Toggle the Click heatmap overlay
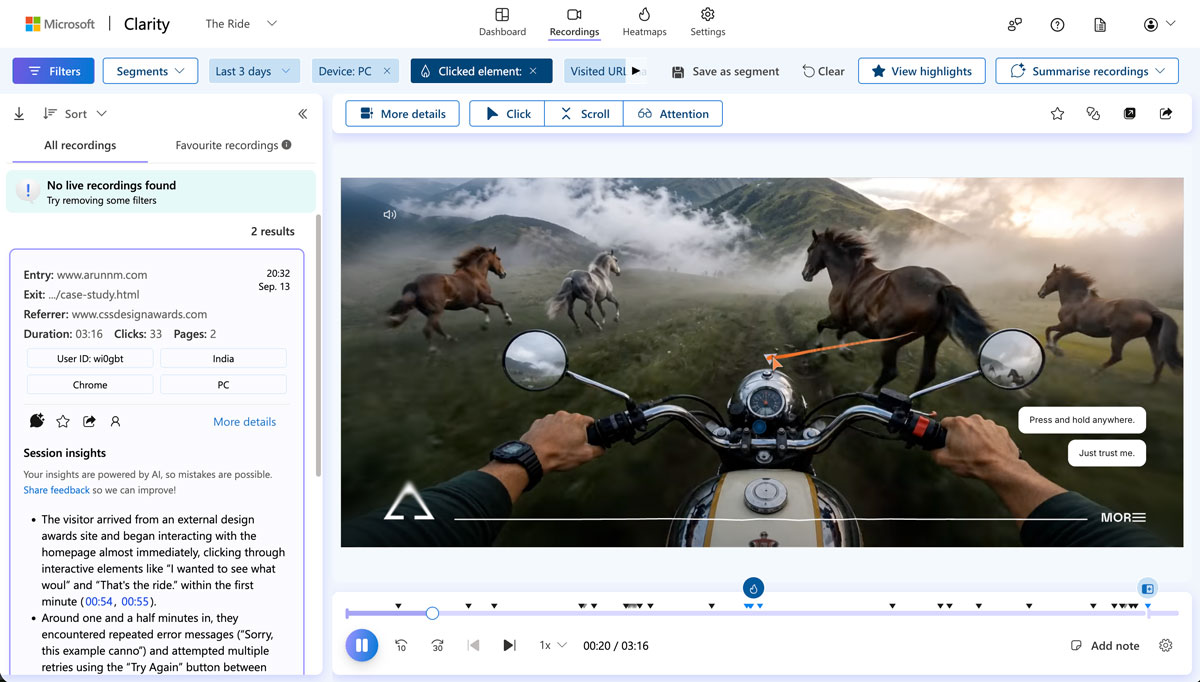 click(x=507, y=114)
